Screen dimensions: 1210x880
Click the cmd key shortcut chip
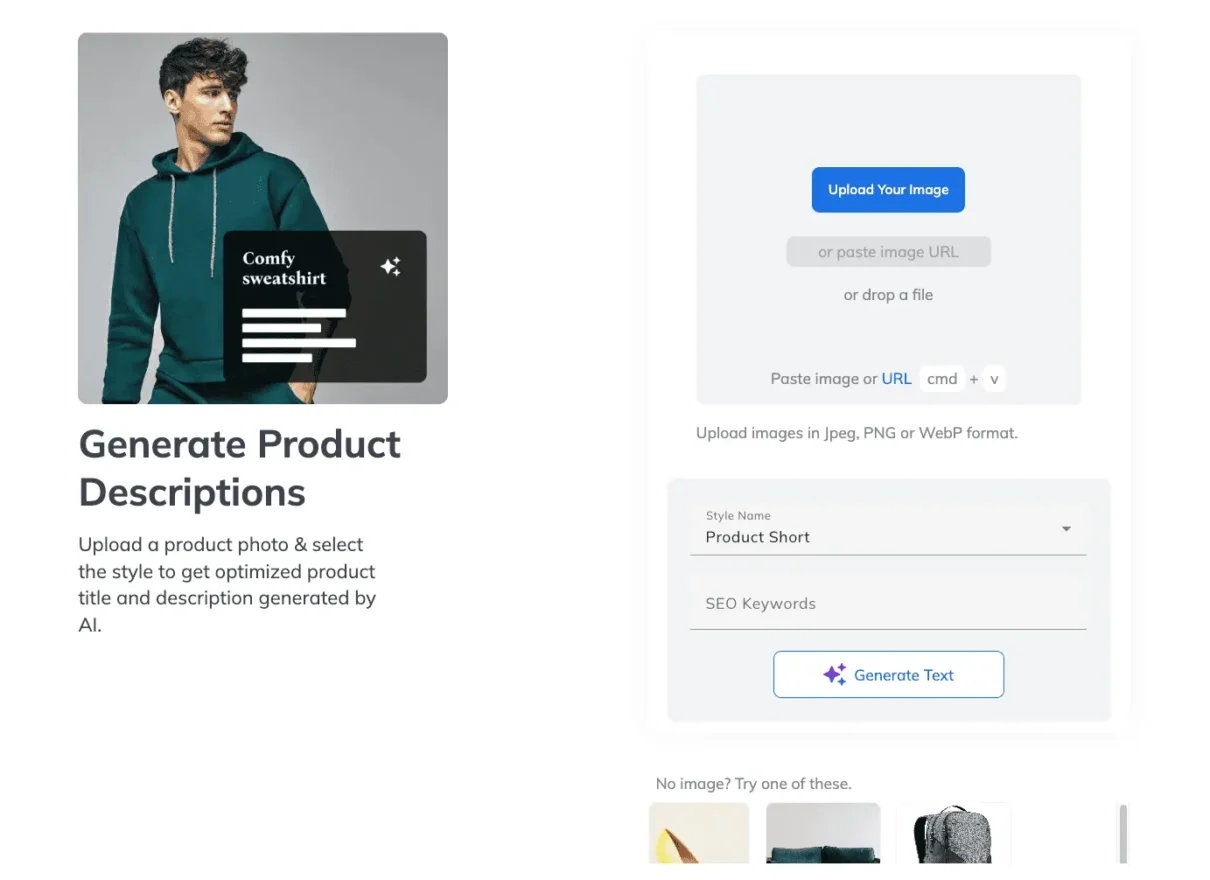(x=942, y=379)
